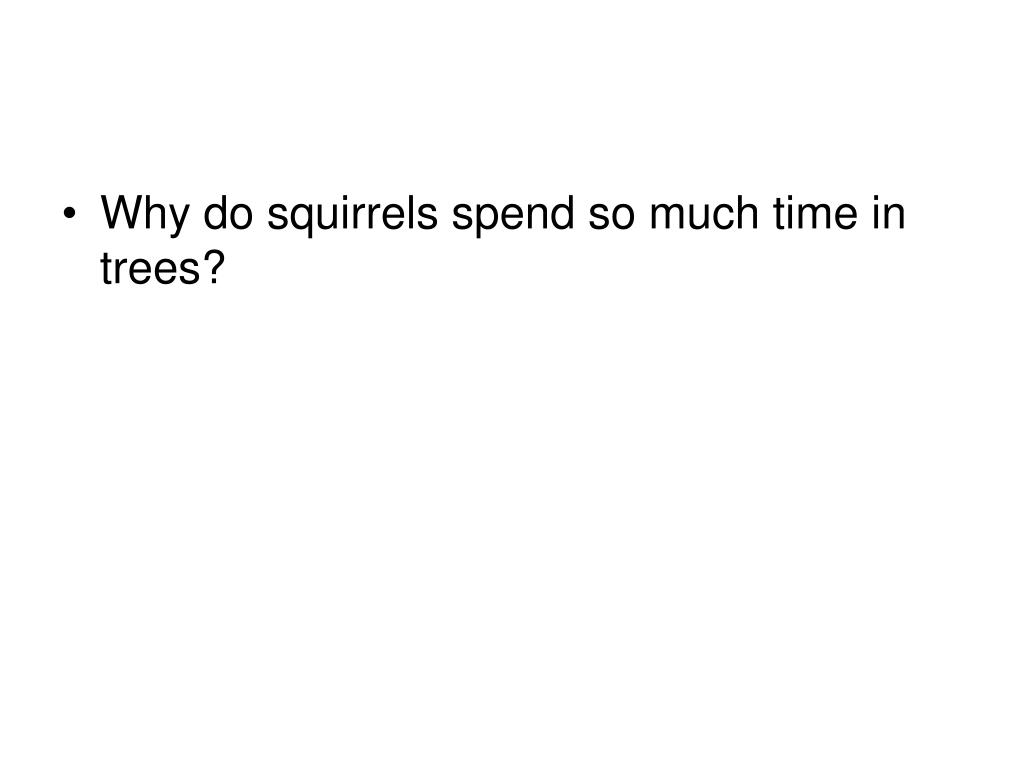The image size is (1024, 768).
Task: Click the letter "m" in "time"
Action: pos(812,218)
